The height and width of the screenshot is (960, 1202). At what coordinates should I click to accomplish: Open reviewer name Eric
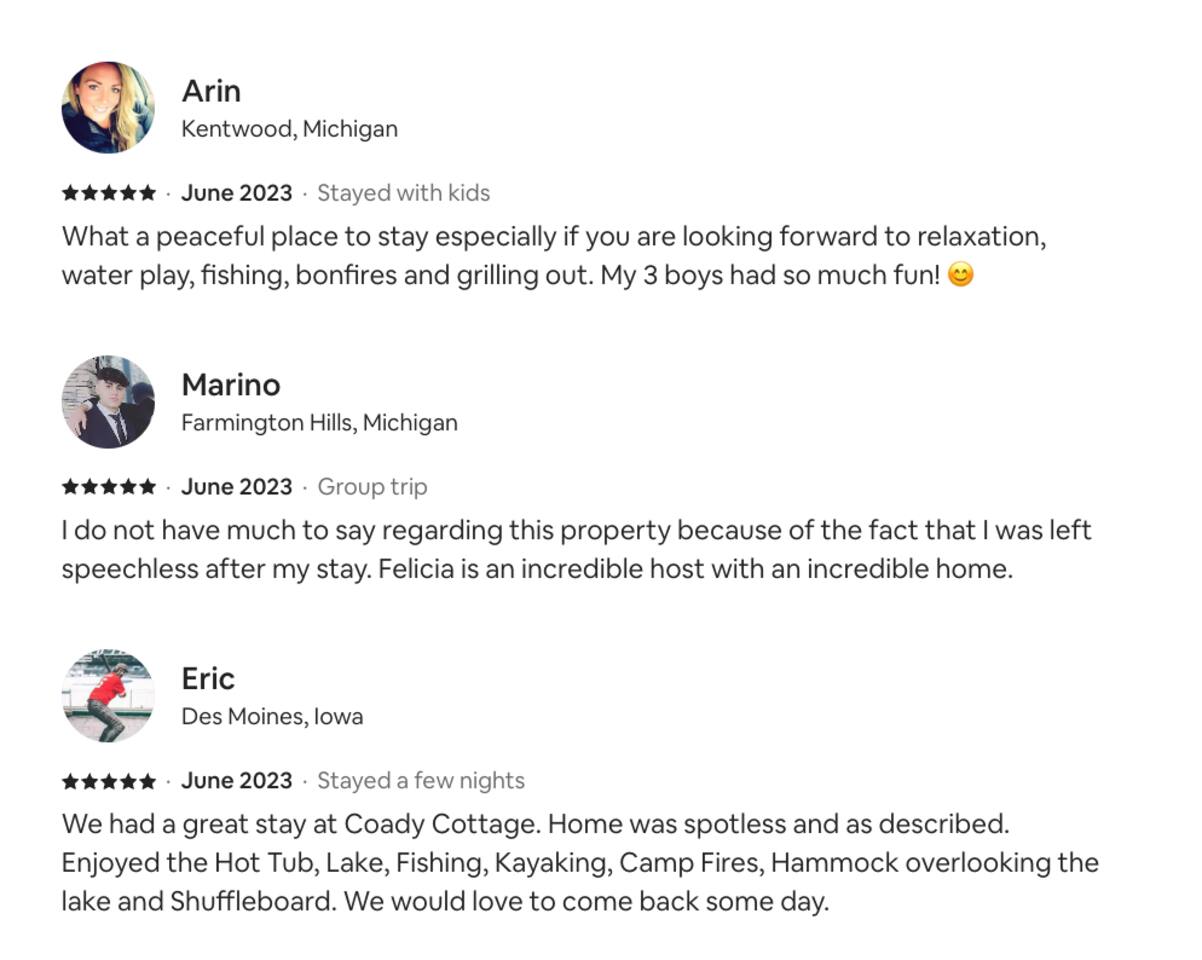208,679
